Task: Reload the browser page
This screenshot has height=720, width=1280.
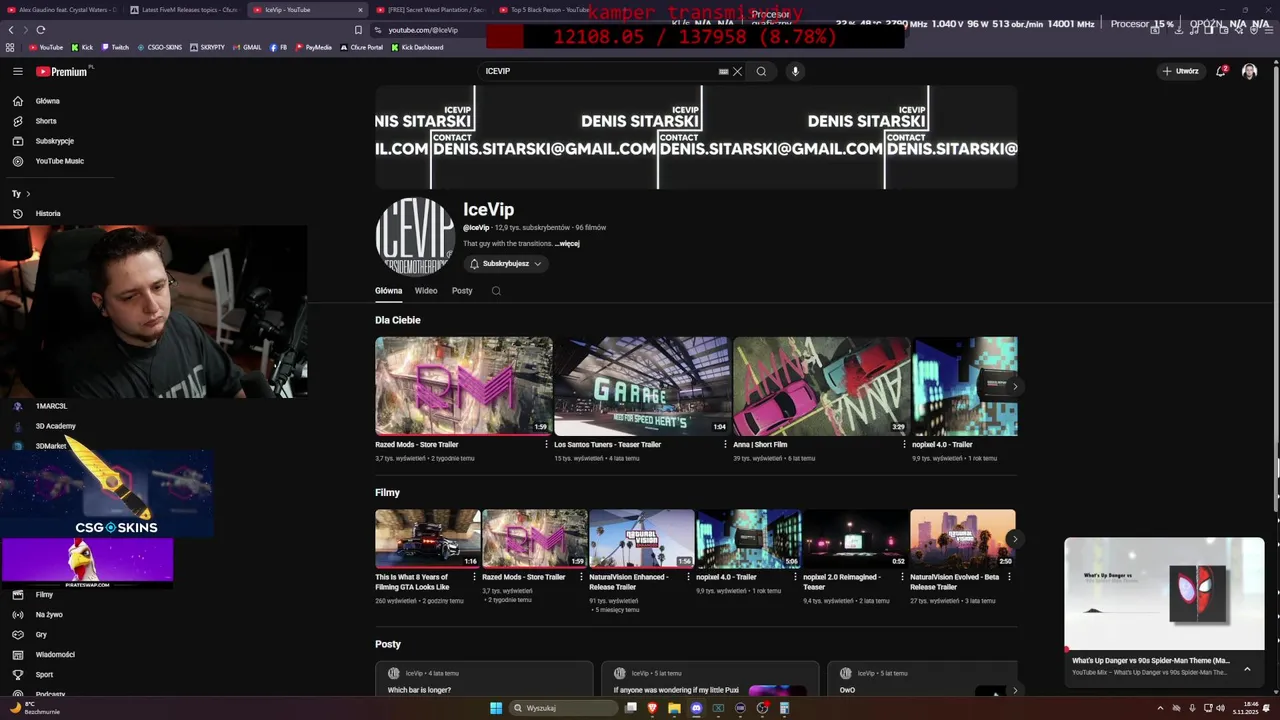Action: 41,30
